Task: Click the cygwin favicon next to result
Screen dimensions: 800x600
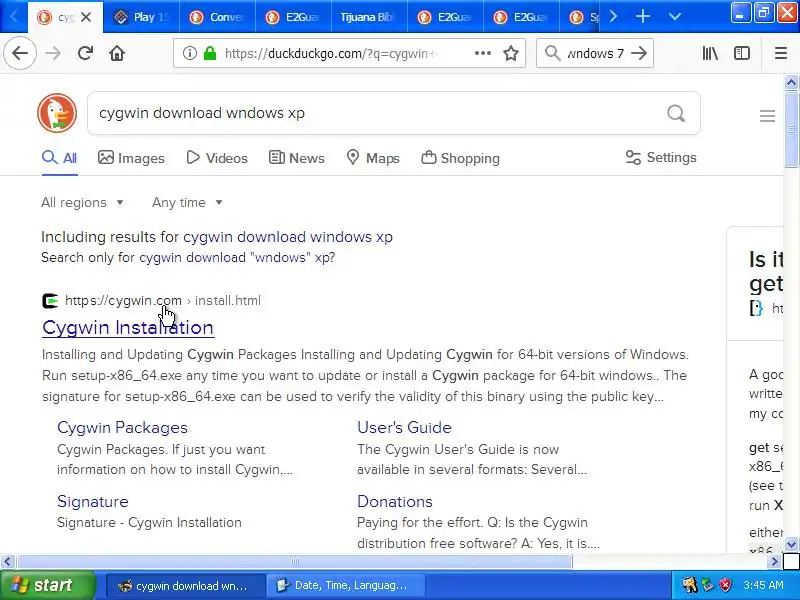Action: coord(50,301)
